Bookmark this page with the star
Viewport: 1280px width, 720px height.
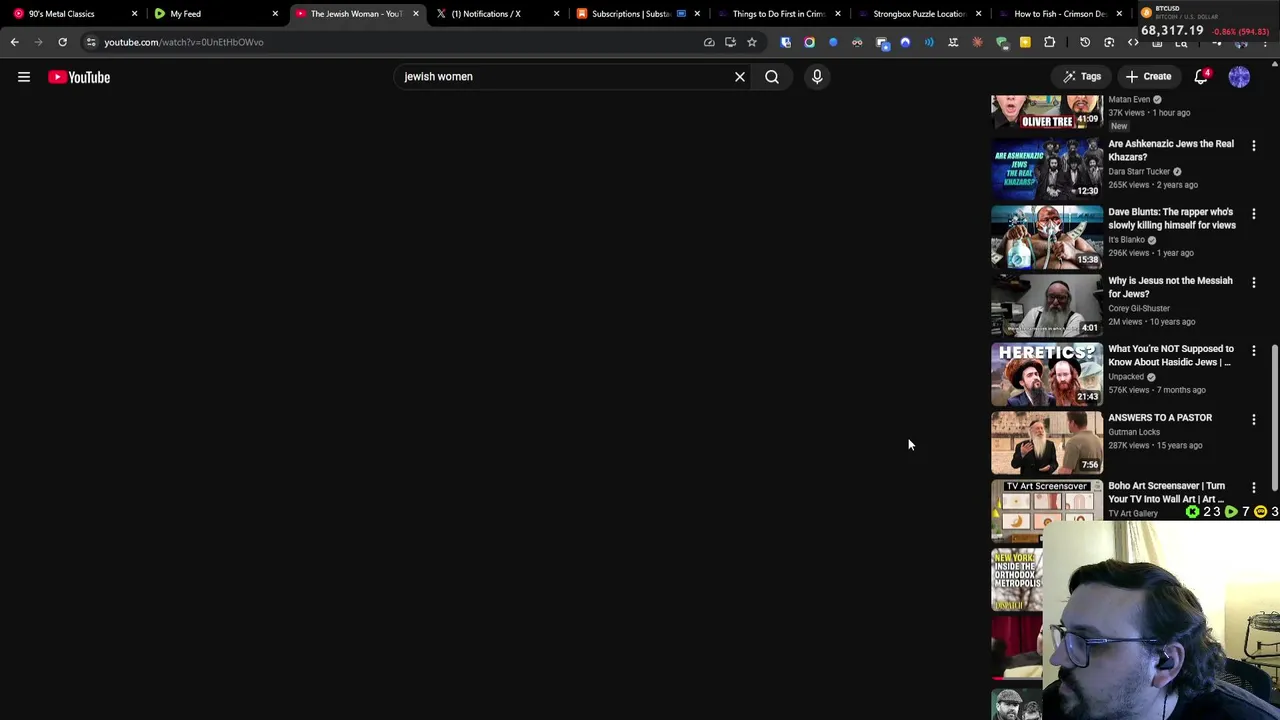click(x=752, y=42)
